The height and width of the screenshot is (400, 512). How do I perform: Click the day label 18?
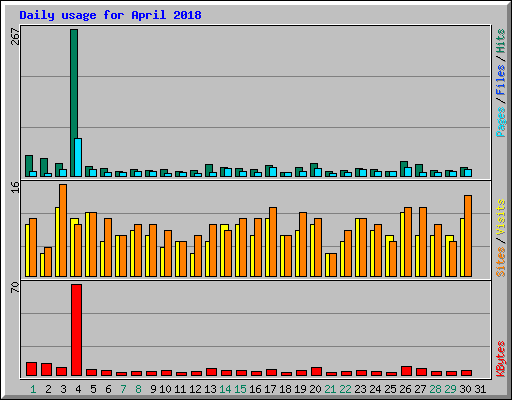point(285,389)
